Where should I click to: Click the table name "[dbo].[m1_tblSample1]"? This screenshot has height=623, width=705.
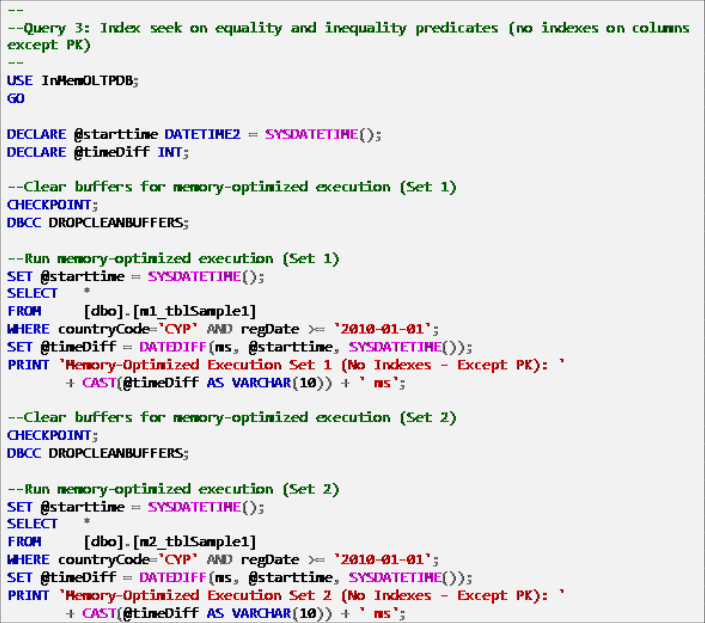[170, 312]
